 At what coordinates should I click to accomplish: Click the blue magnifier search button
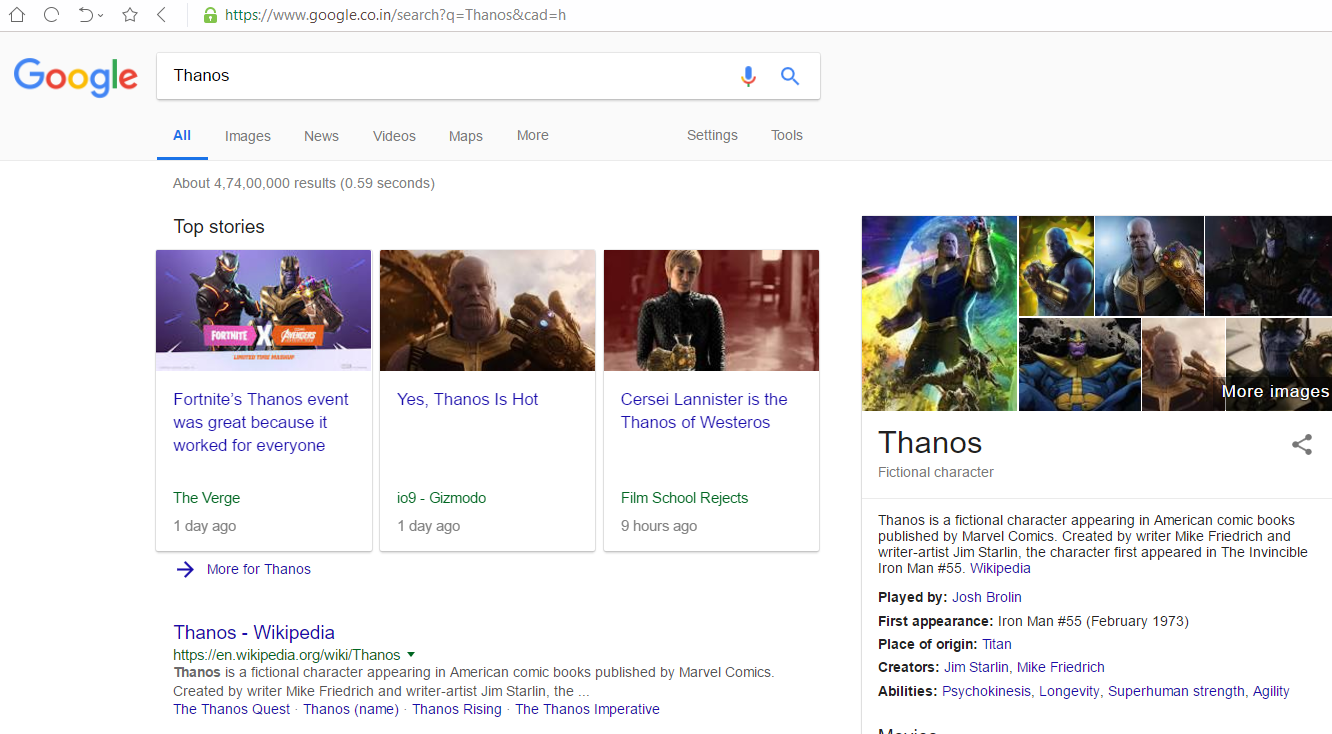pyautogui.click(x=790, y=76)
